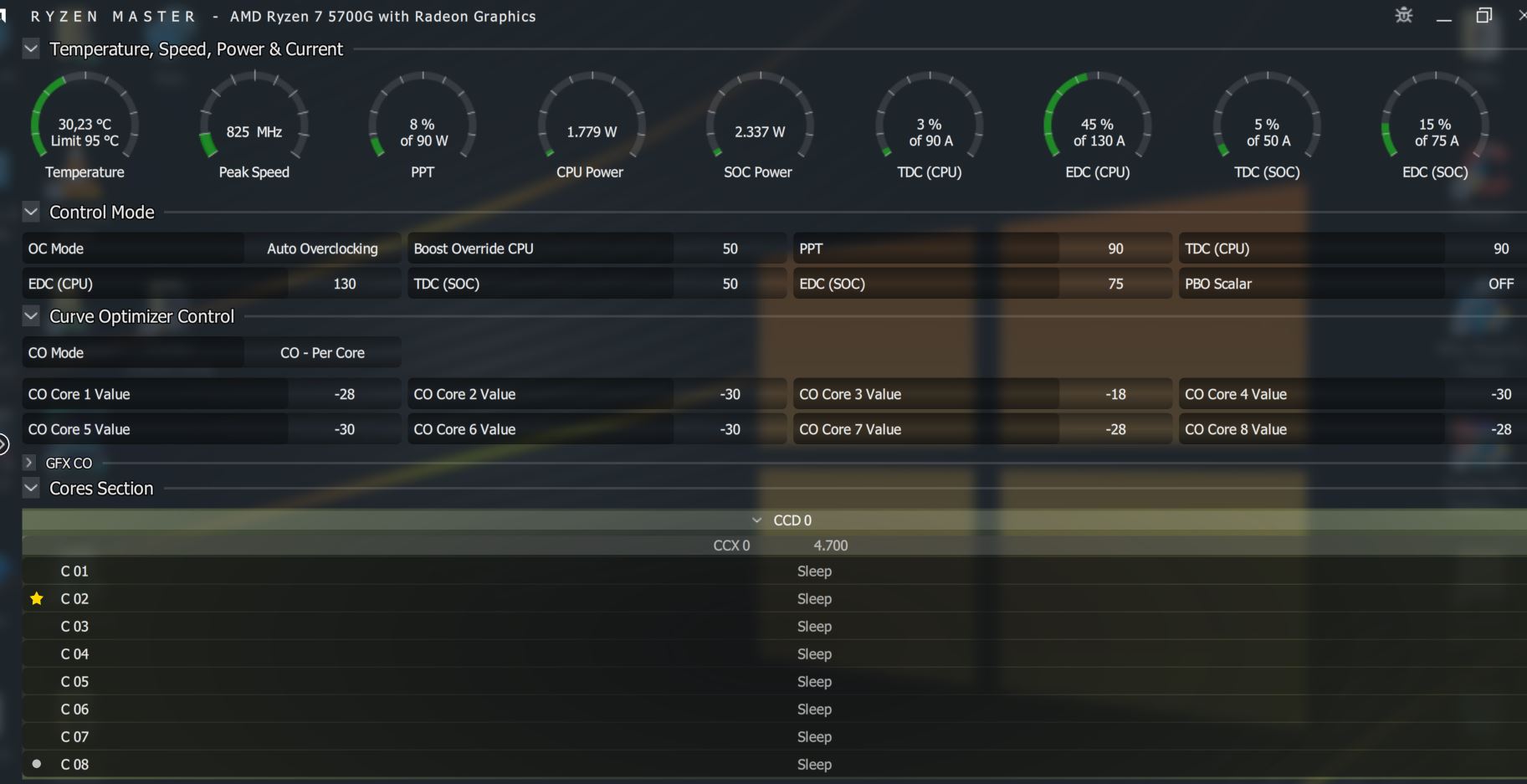The height and width of the screenshot is (784, 1527).
Task: Click the EDC (SOC) value 75 field
Action: pos(1115,284)
